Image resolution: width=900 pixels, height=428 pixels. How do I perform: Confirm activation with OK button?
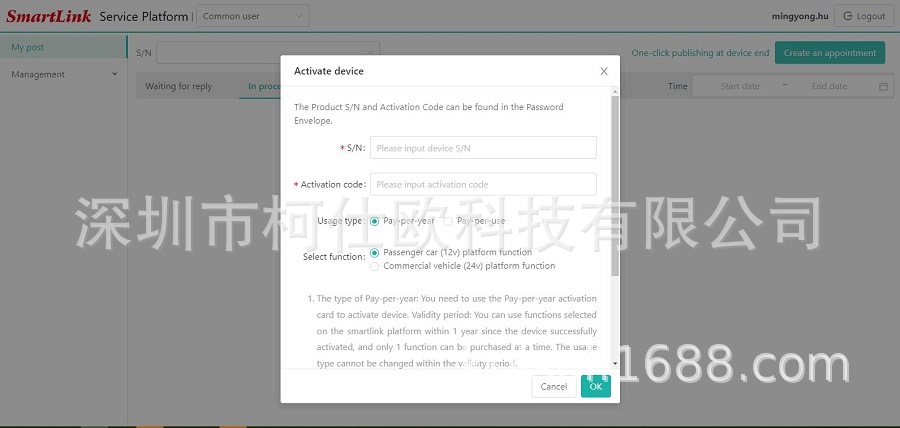(x=596, y=386)
